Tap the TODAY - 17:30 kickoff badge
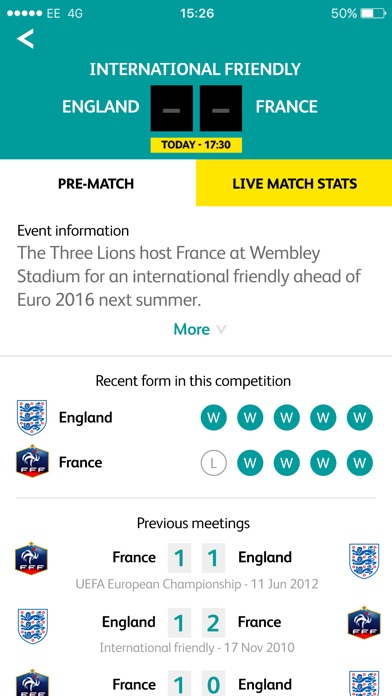Viewport: 392px width, 696px height. coord(196,145)
